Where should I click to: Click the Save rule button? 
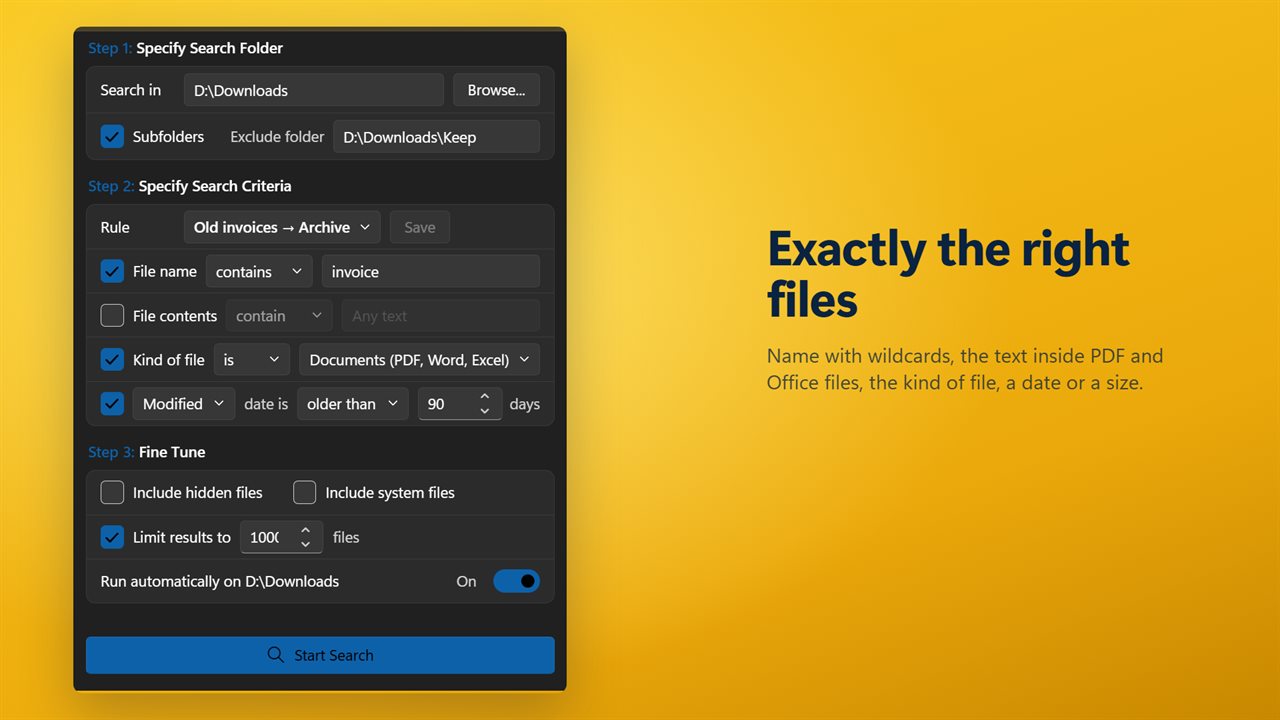point(420,227)
